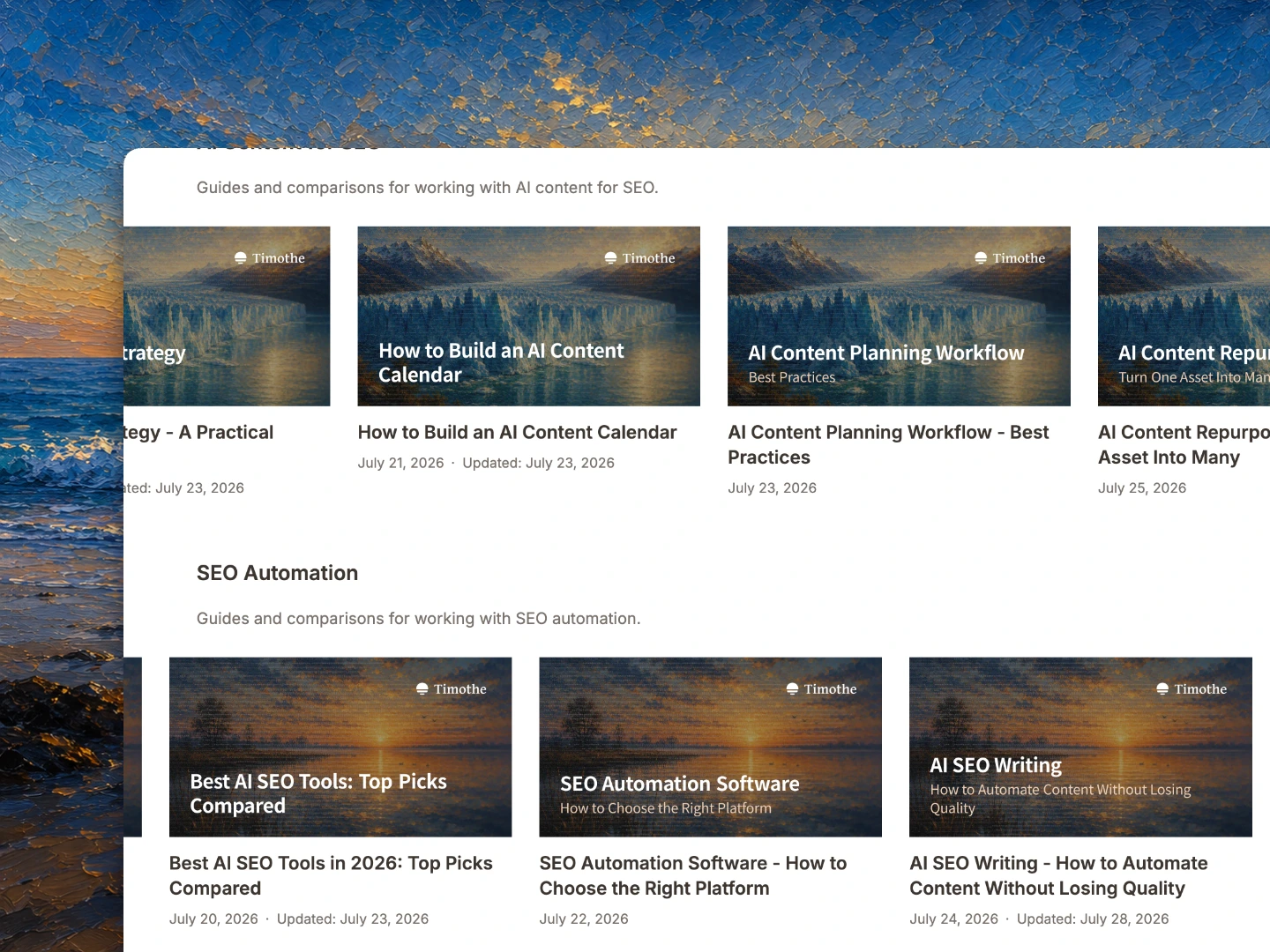Open the AI SEO Writing thumbnail image
Image resolution: width=1270 pixels, height=952 pixels.
(x=1080, y=747)
